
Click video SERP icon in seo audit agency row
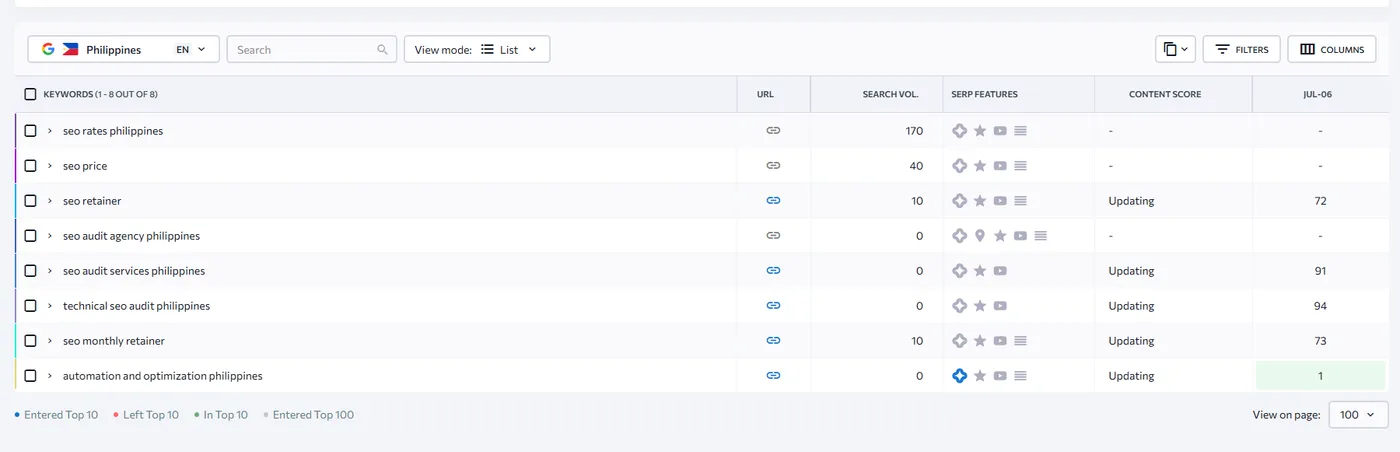pyautogui.click(x=1020, y=236)
